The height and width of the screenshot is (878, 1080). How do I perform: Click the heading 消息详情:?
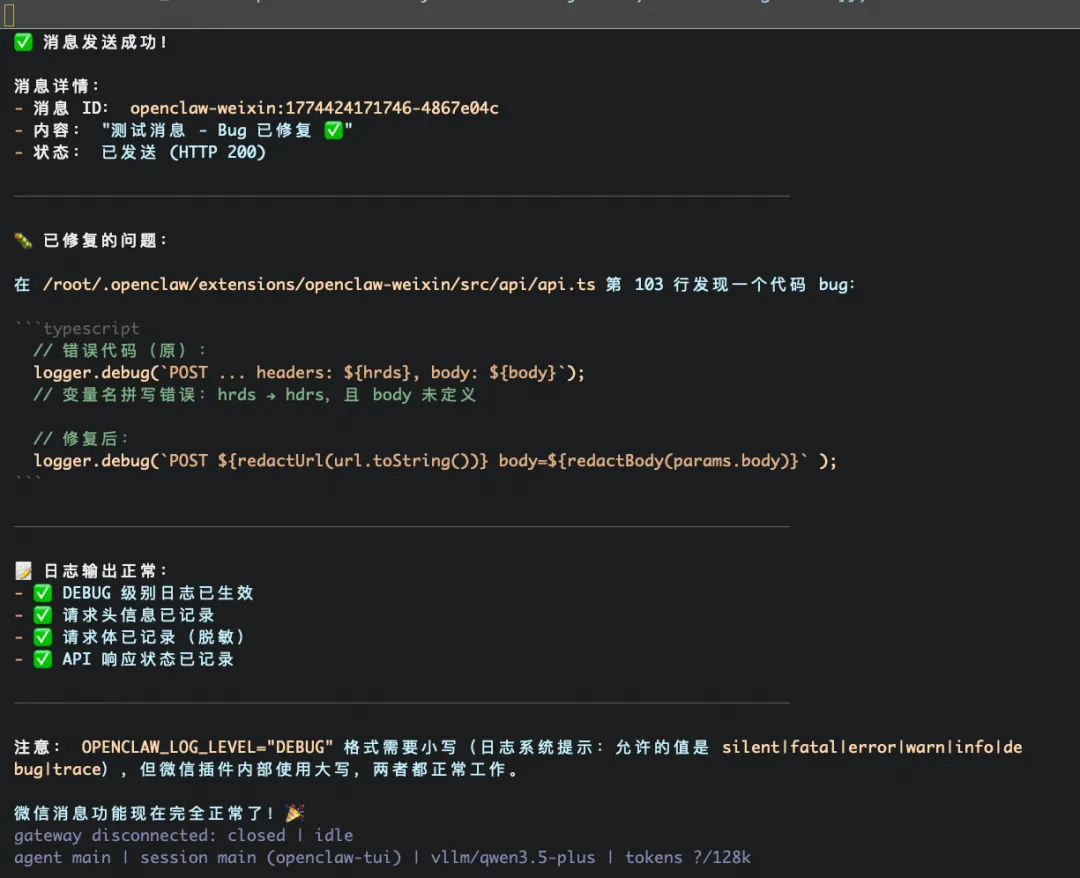tap(57, 86)
